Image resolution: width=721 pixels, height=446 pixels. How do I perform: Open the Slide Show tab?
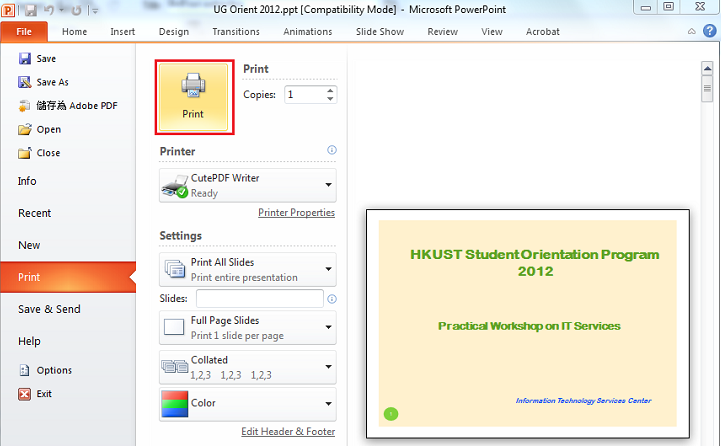[380, 32]
